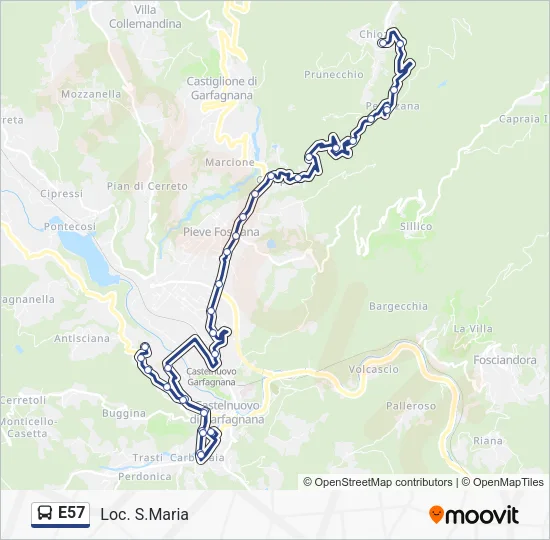Click the bus icon in E57 badge

[x=45, y=514]
